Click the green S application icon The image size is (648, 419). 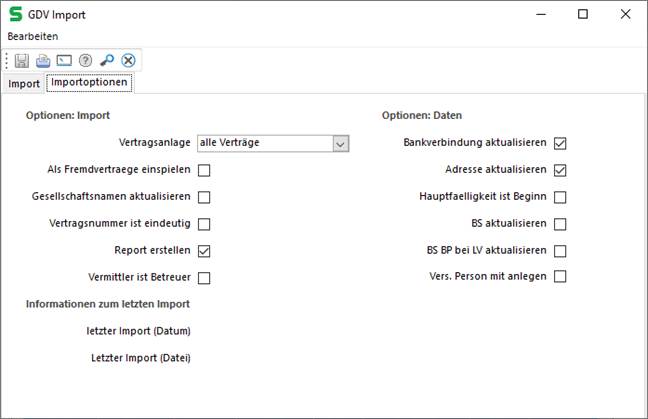tap(16, 14)
